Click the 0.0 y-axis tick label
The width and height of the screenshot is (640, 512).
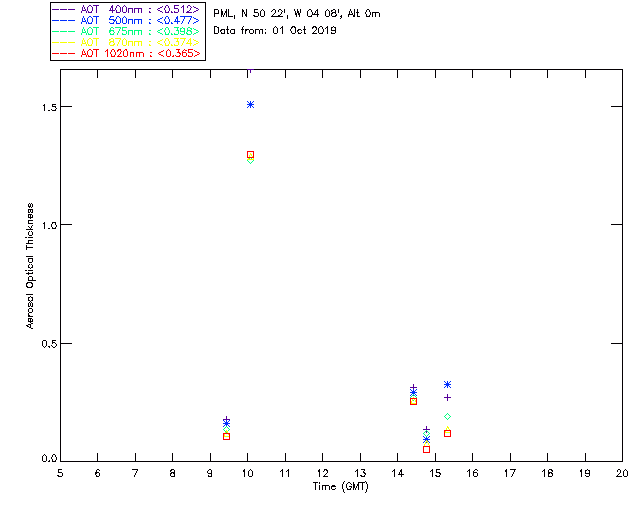(49, 459)
